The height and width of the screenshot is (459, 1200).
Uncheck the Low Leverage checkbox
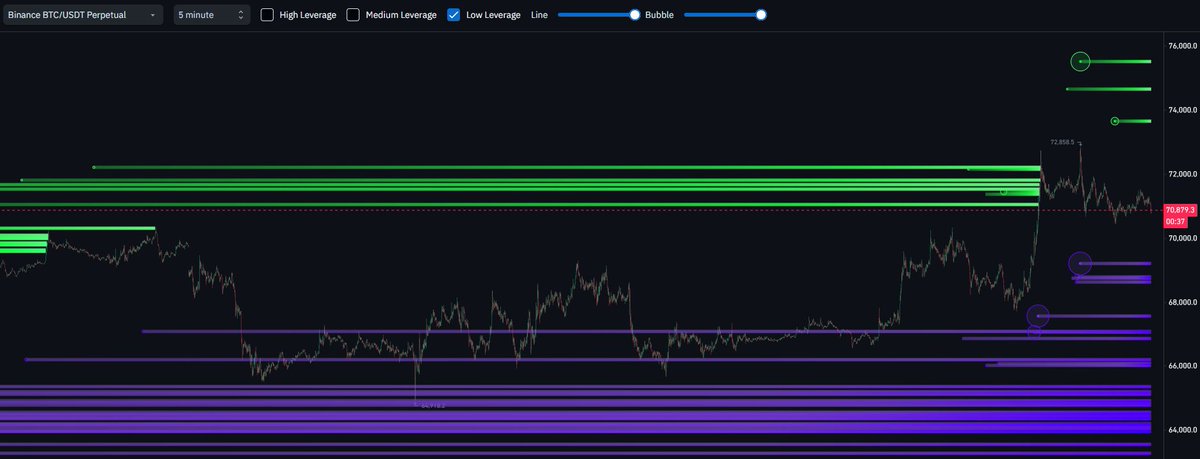coord(454,15)
